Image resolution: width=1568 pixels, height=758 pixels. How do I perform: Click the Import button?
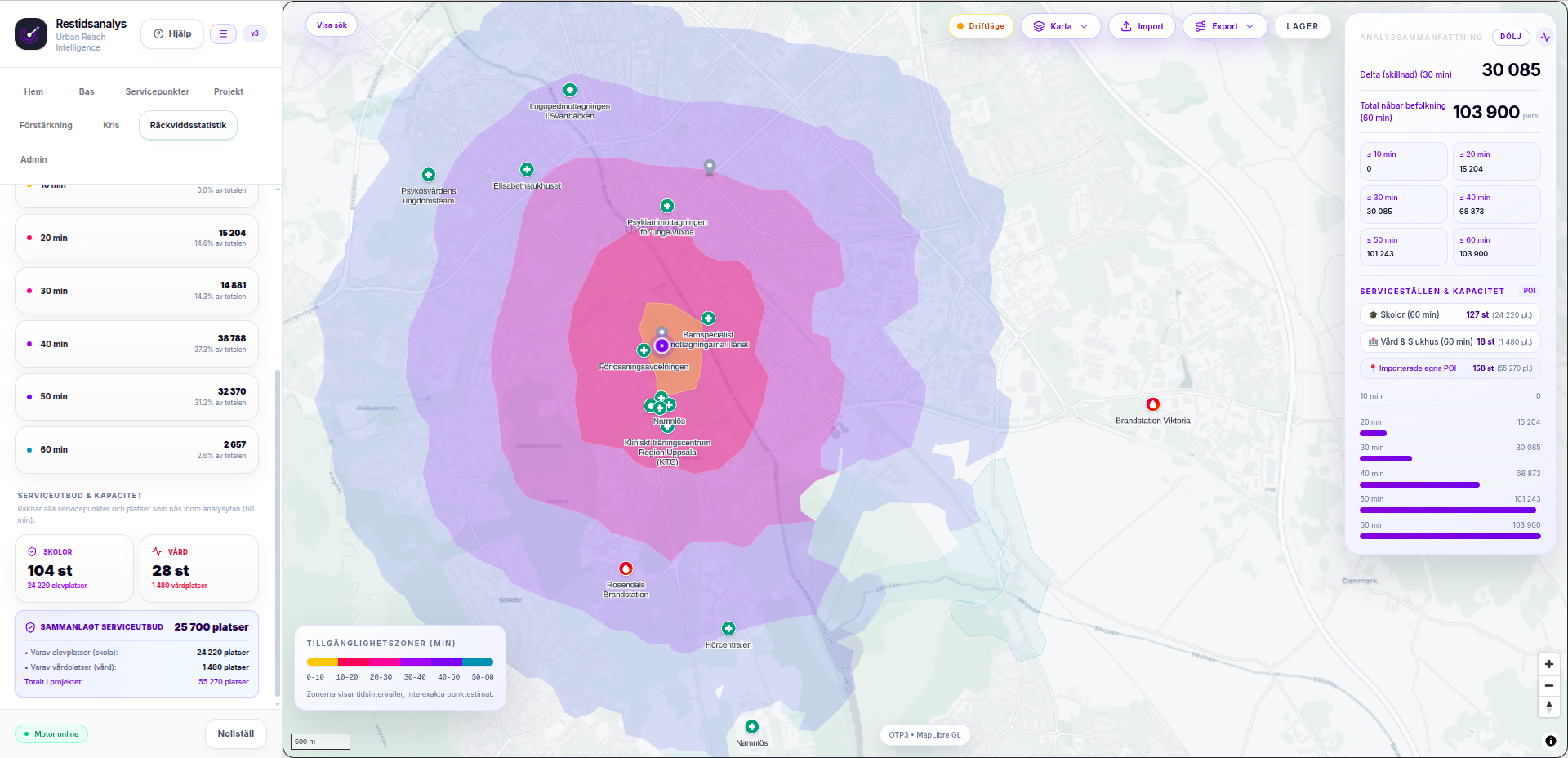pos(1142,26)
